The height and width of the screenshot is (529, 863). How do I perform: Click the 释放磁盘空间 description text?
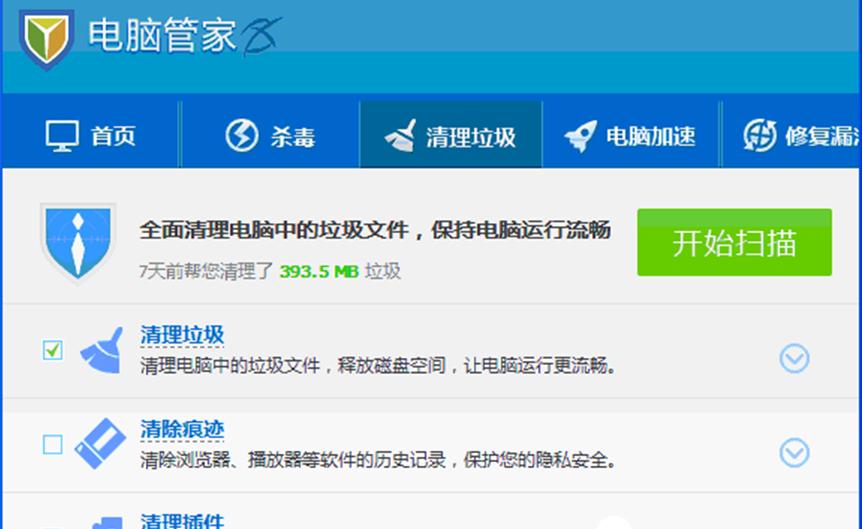tap(391, 365)
